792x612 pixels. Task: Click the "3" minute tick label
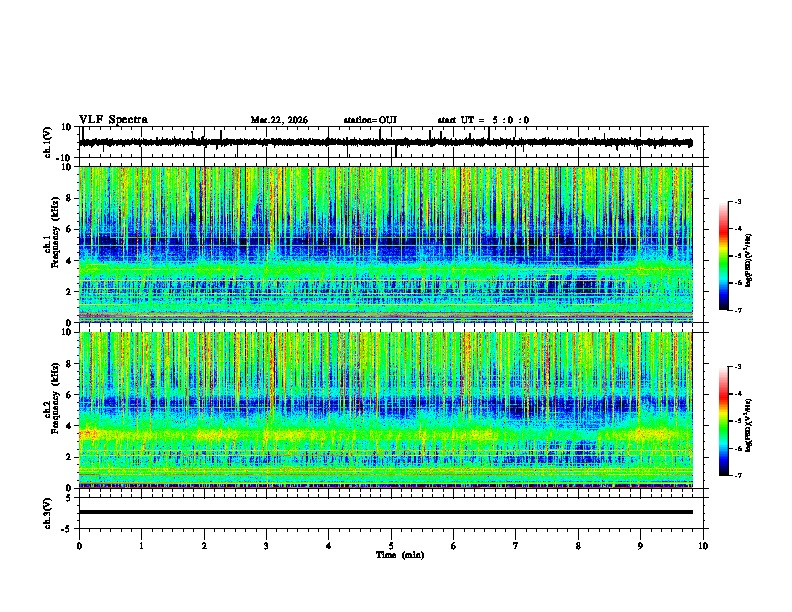[x=266, y=546]
